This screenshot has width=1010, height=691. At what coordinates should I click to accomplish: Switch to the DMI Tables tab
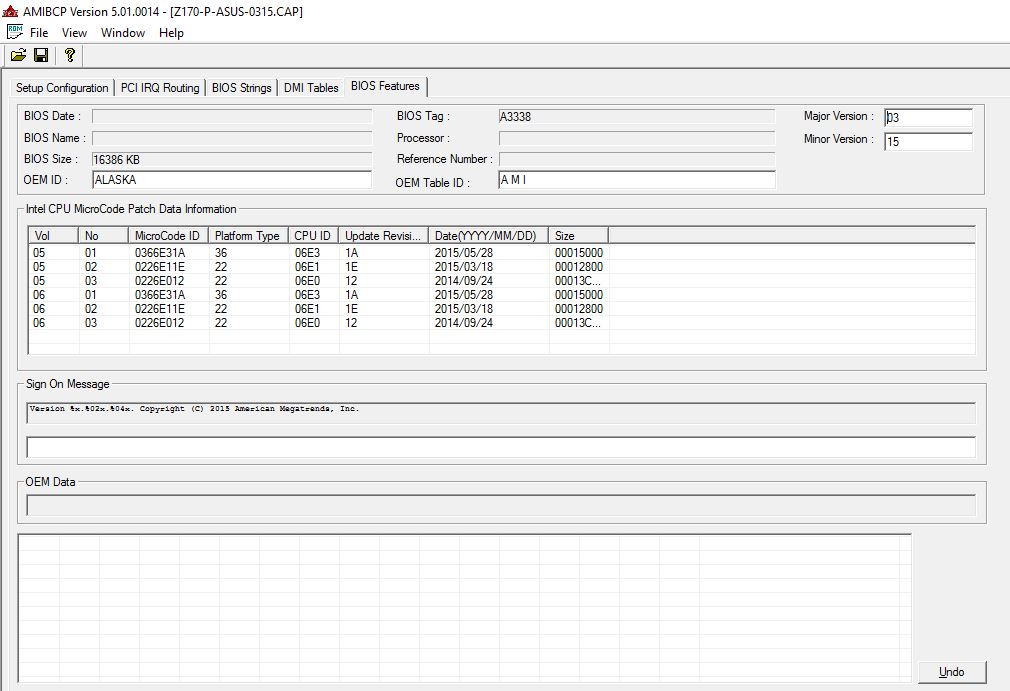(311, 88)
